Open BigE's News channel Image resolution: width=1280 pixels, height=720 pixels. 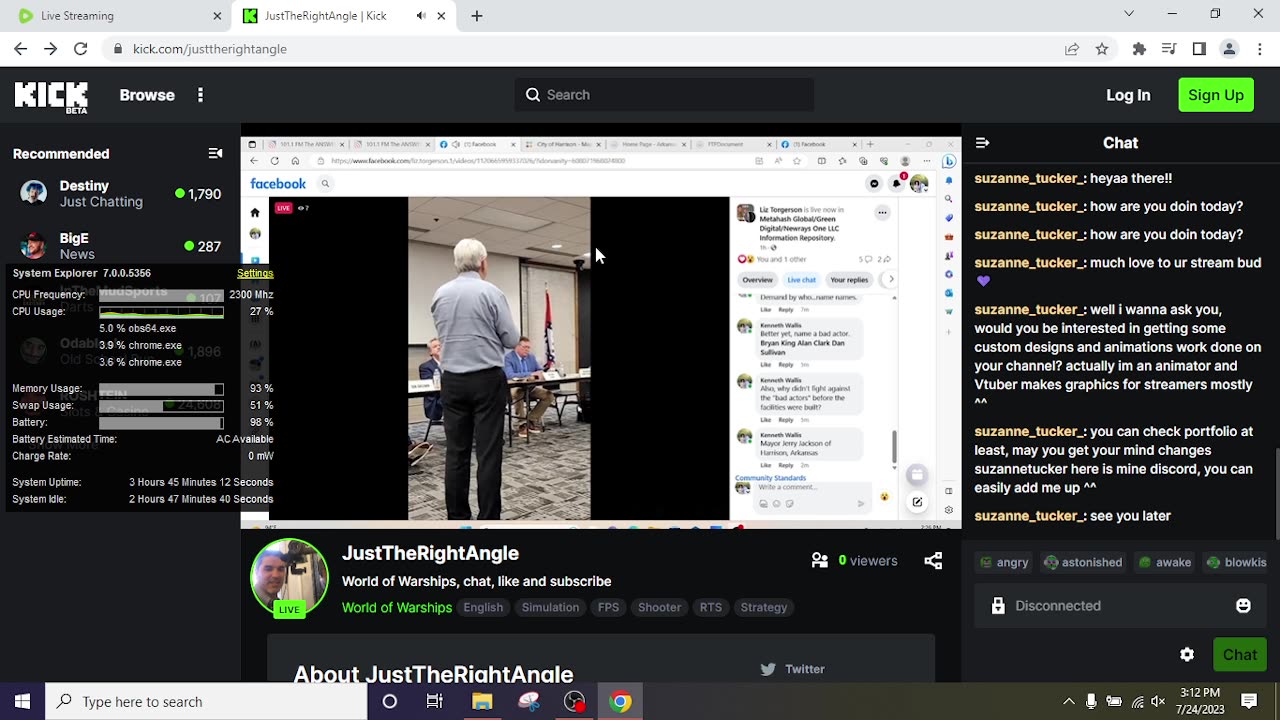coord(120,245)
